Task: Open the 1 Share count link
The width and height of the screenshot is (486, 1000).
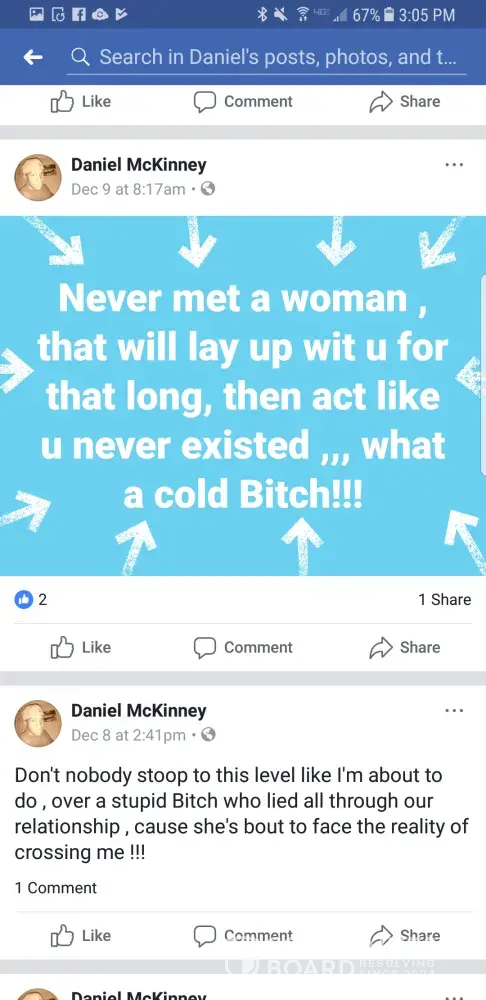Action: click(445, 599)
